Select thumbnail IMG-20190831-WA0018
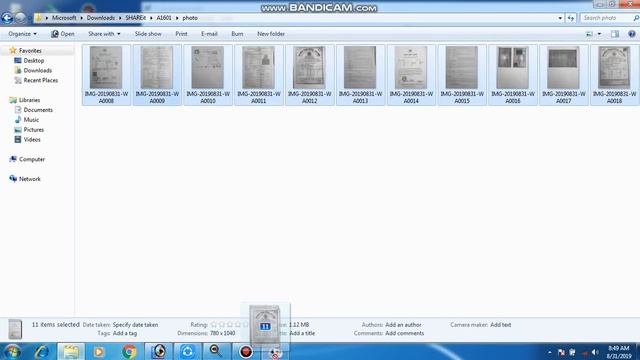 tap(614, 75)
